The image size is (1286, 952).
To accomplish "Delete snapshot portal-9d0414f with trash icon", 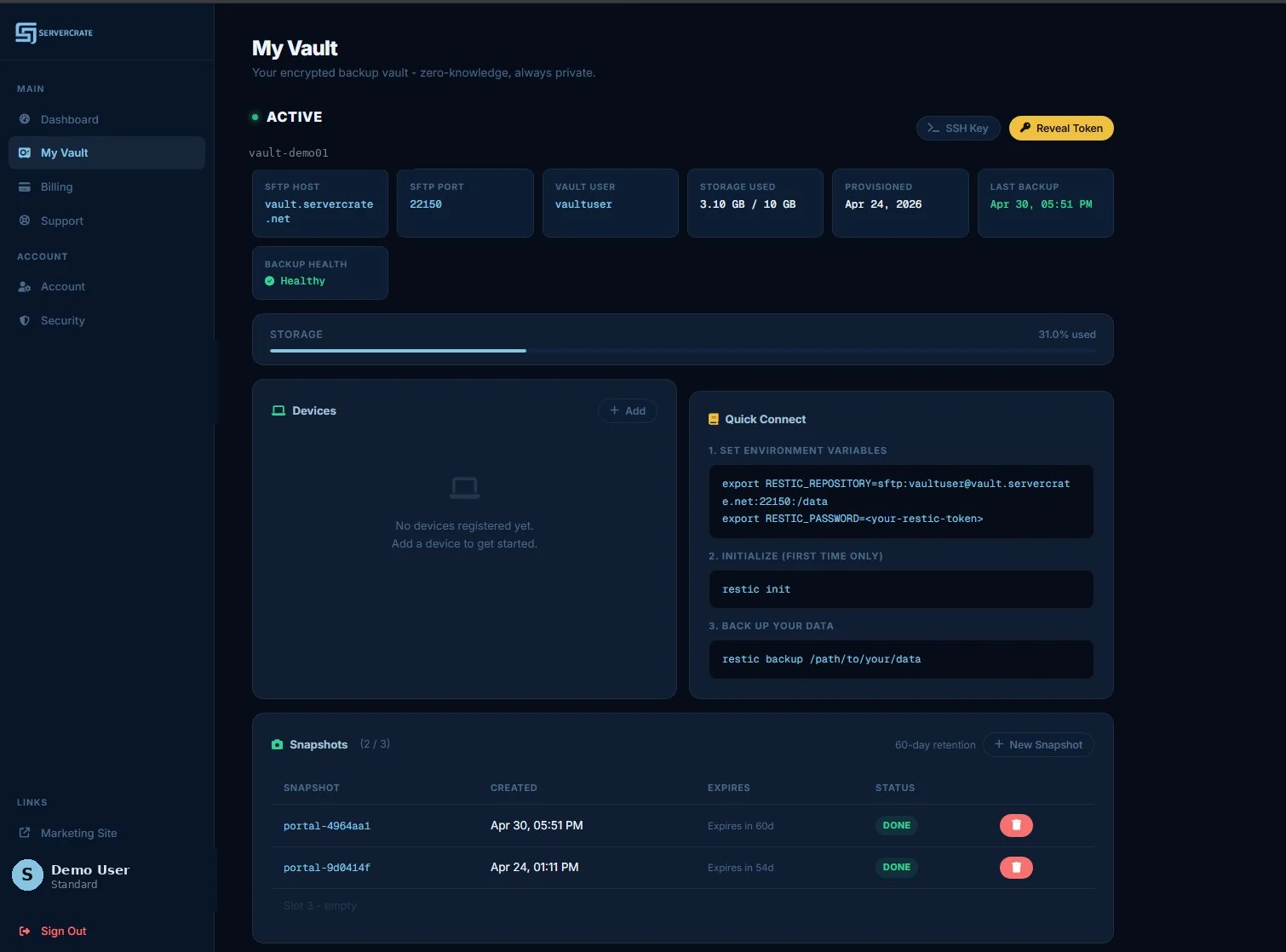I will pyautogui.click(x=1016, y=867).
